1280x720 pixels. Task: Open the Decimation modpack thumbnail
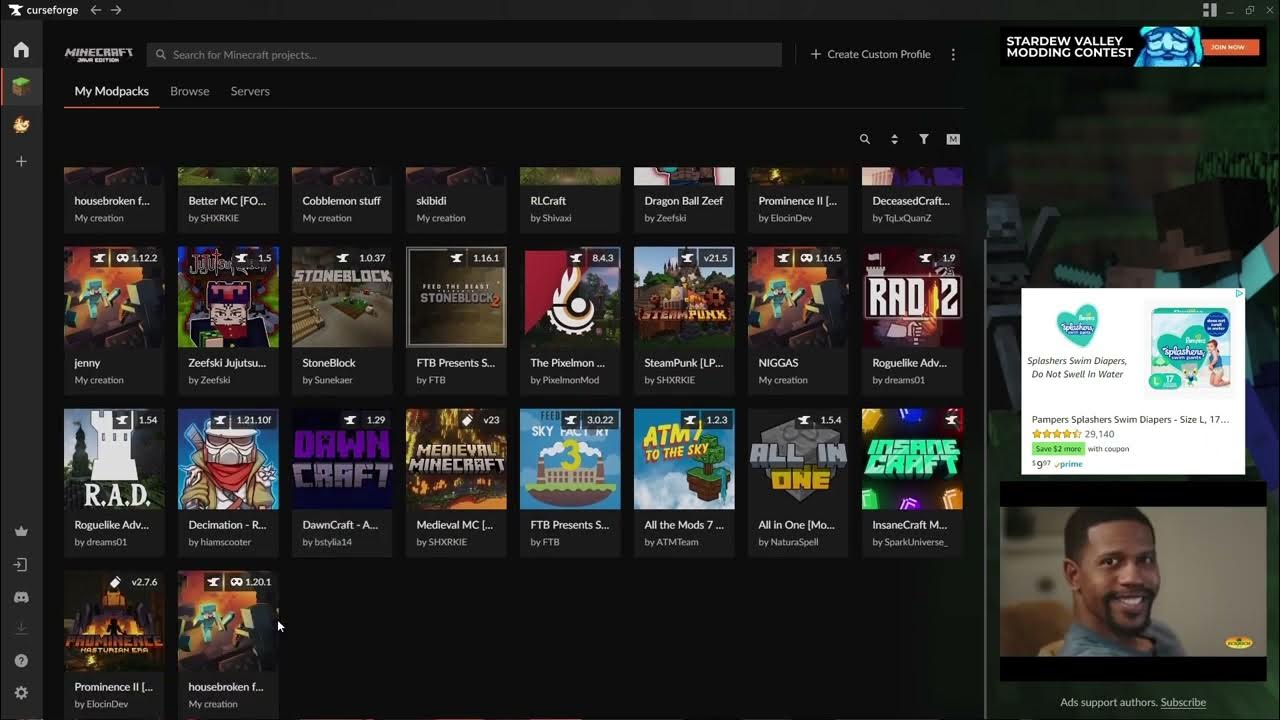[x=228, y=459]
